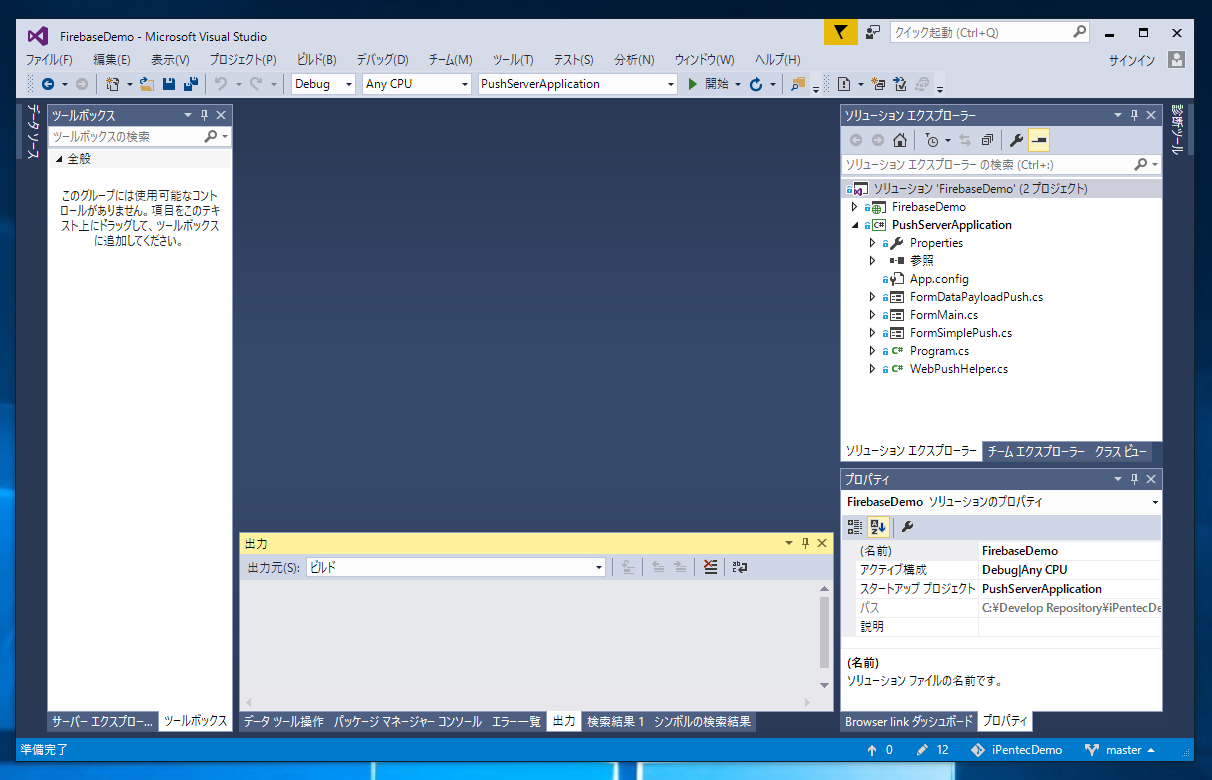
Task: Open the Output source combo box
Action: coord(456,567)
